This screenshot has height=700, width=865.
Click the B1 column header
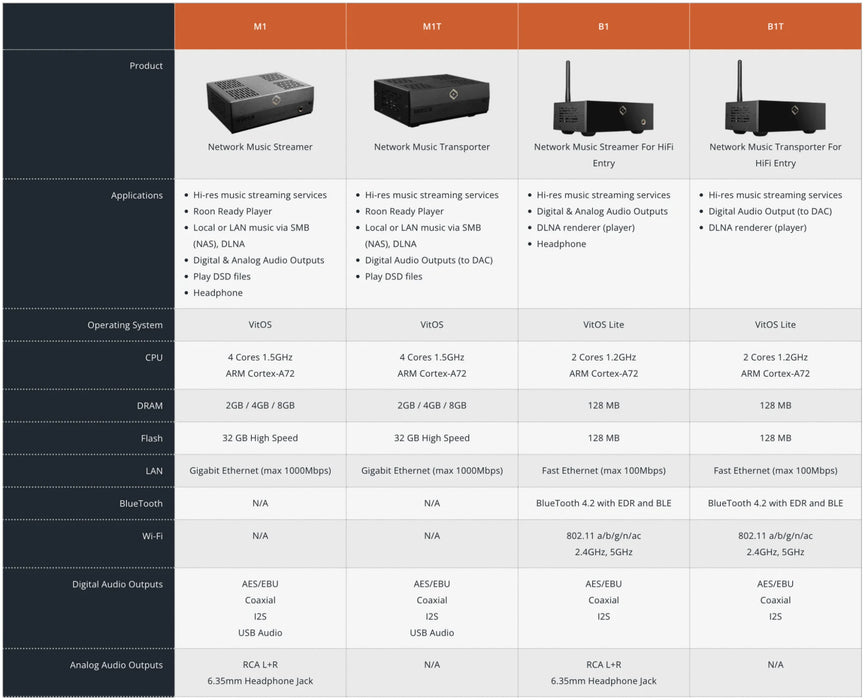coord(603,26)
